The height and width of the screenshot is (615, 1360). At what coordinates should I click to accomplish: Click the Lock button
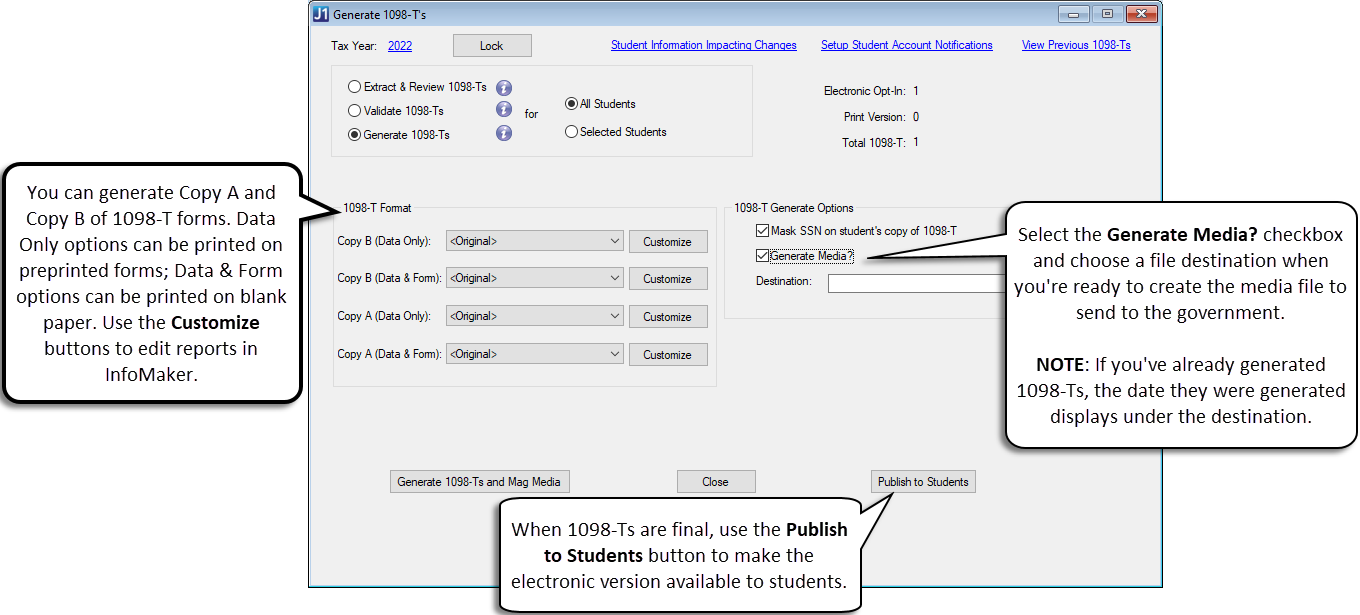tap(492, 46)
